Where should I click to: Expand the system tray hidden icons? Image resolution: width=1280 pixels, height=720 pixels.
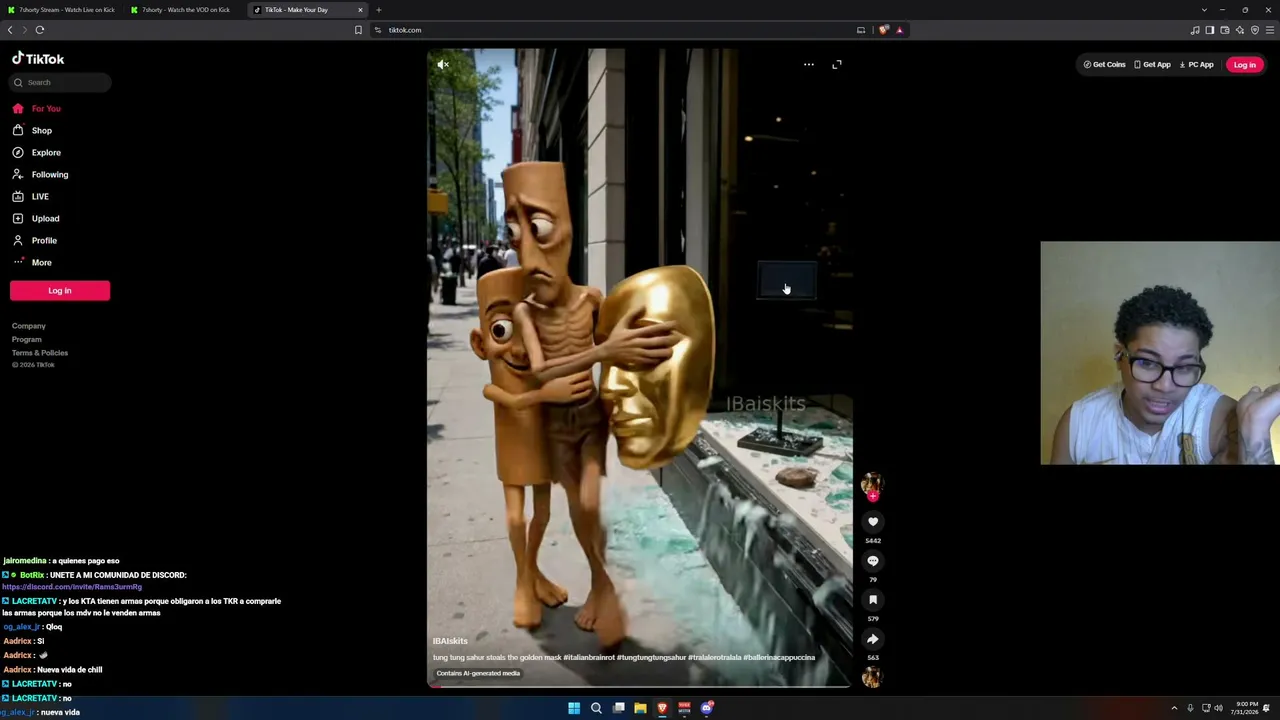coord(1174,708)
